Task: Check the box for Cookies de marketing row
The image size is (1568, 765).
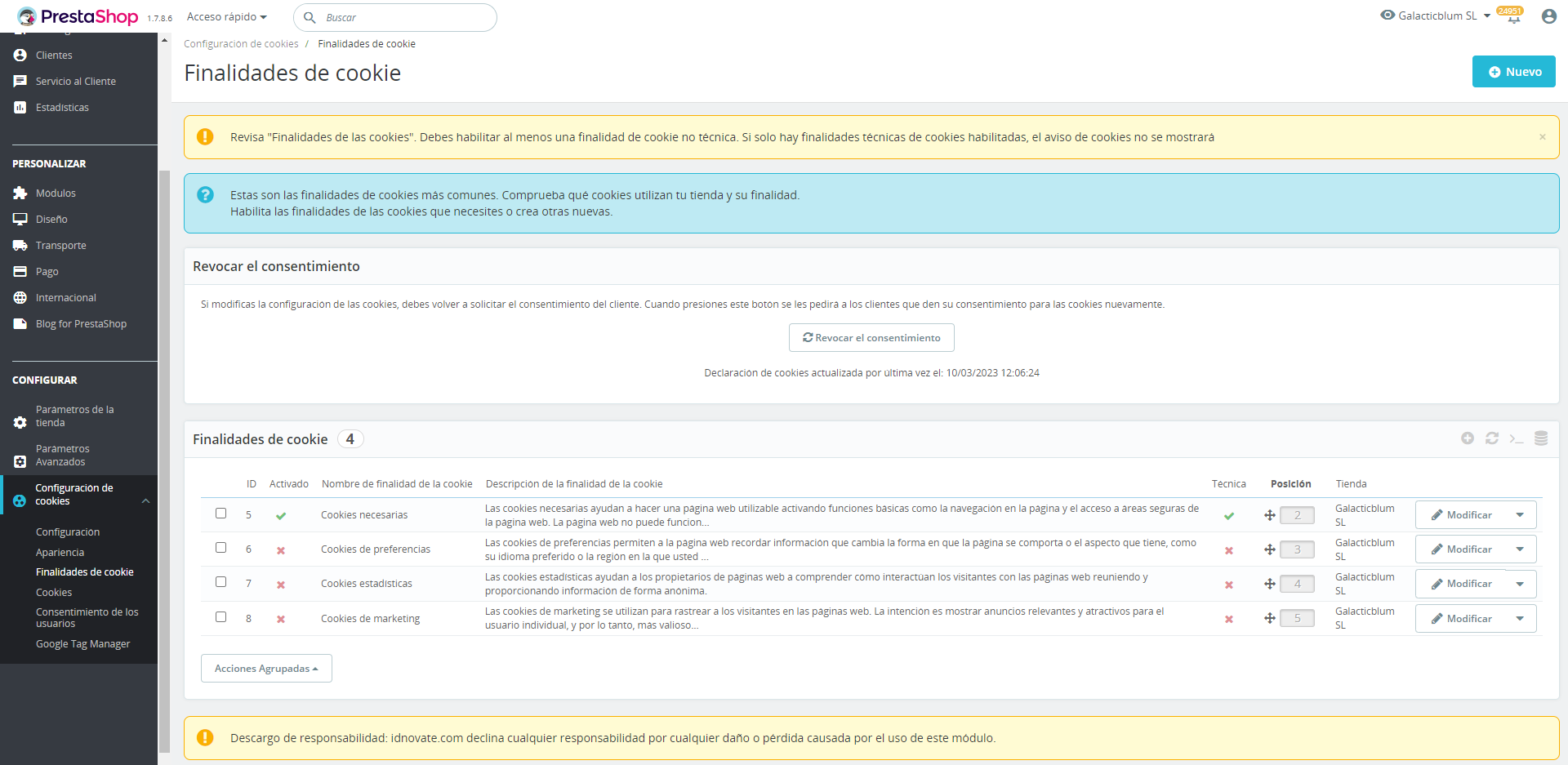Action: point(220,617)
